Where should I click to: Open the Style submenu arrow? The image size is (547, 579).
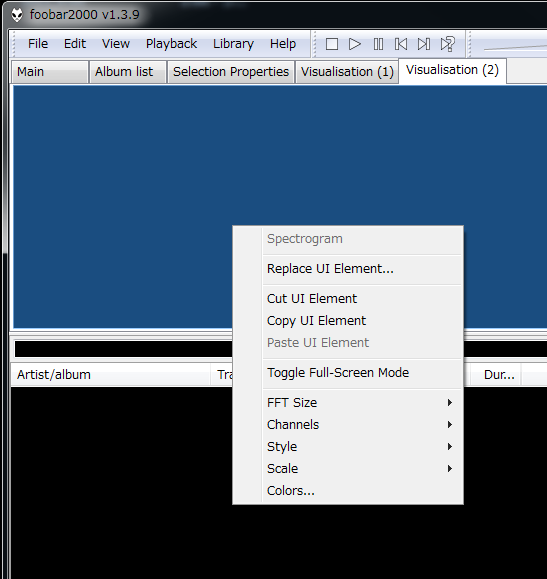coord(449,446)
